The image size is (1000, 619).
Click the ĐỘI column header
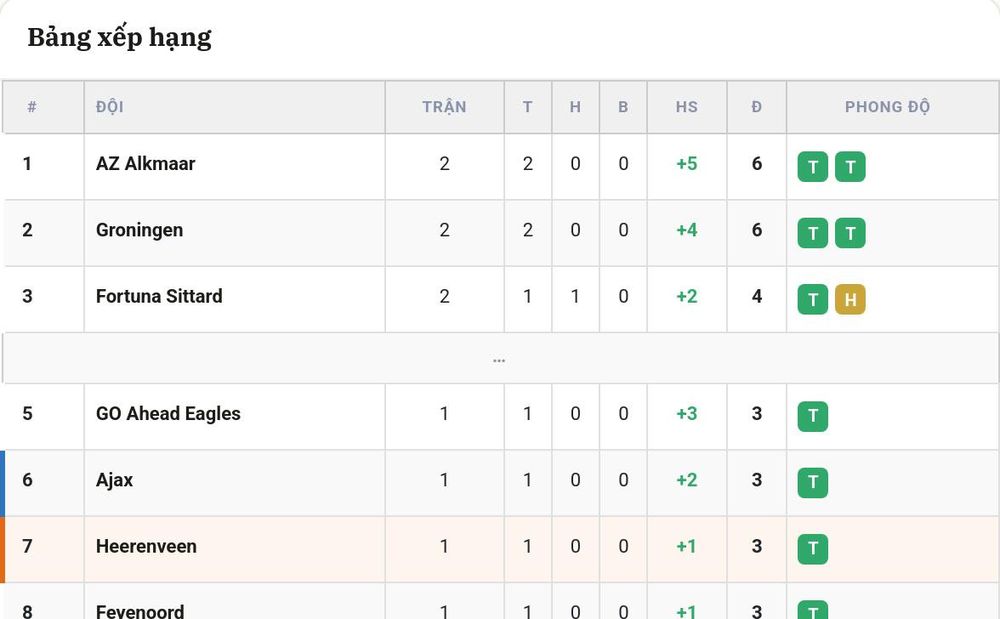[x=110, y=107]
